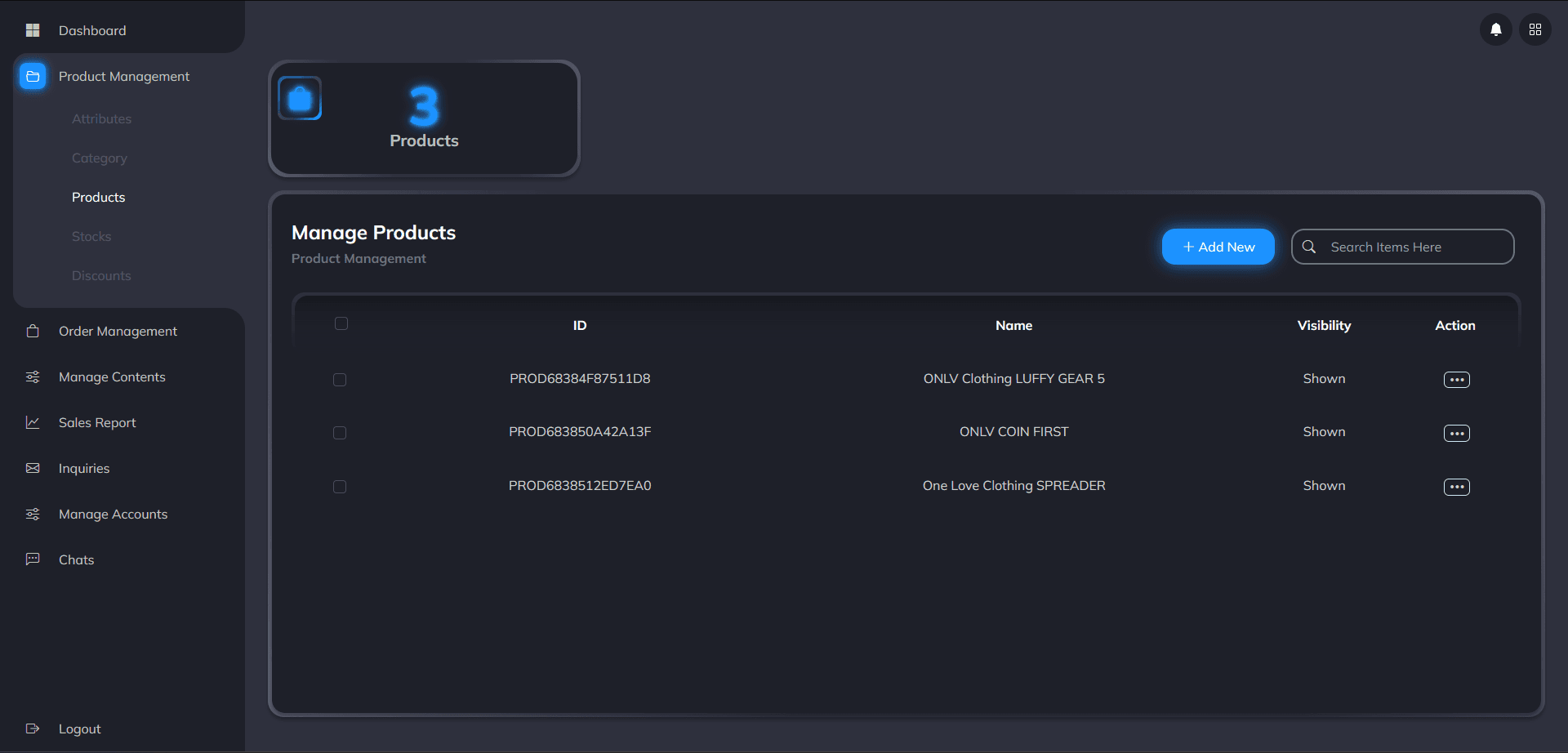Click product ID PROD68384F87511D8
Image resolution: width=1568 pixels, height=753 pixels.
(x=580, y=378)
